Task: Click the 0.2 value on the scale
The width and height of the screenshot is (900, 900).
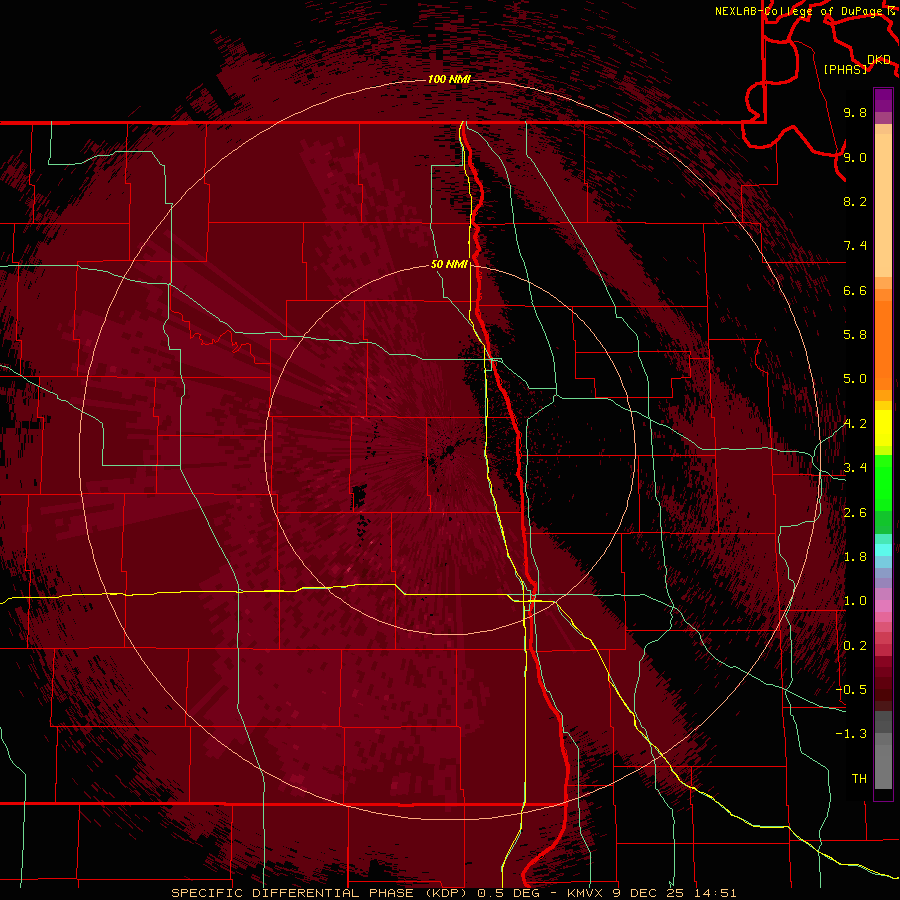Action: 855,646
